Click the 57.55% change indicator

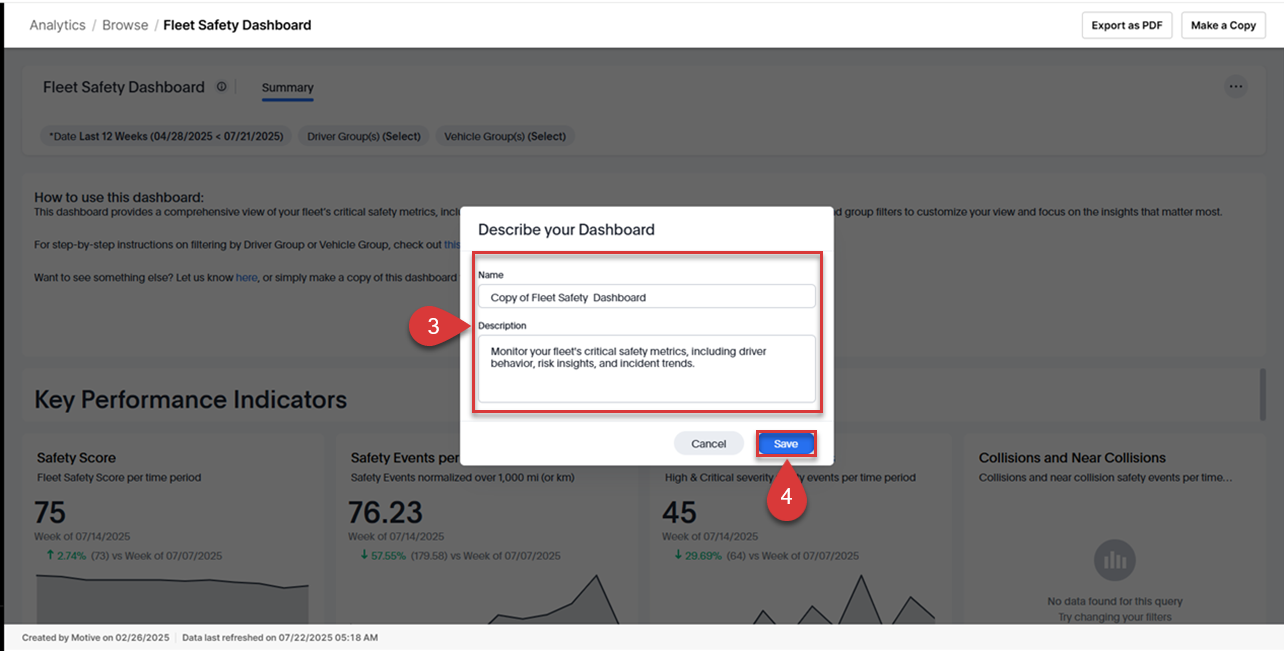point(383,556)
